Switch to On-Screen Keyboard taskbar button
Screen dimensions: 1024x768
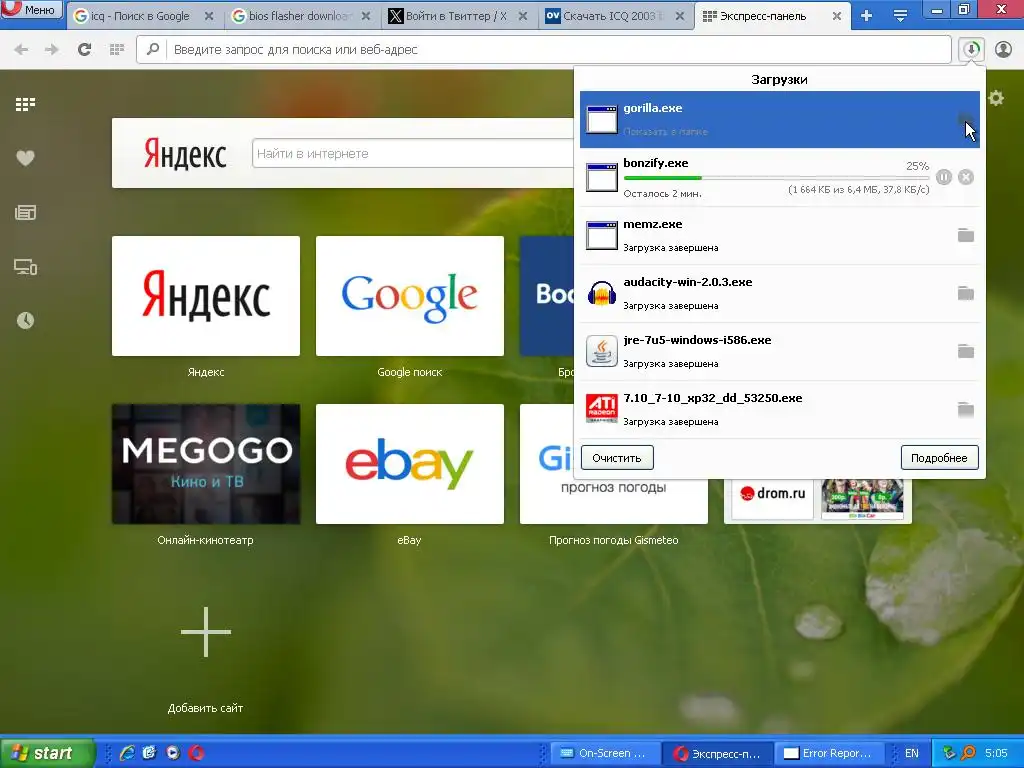(604, 753)
